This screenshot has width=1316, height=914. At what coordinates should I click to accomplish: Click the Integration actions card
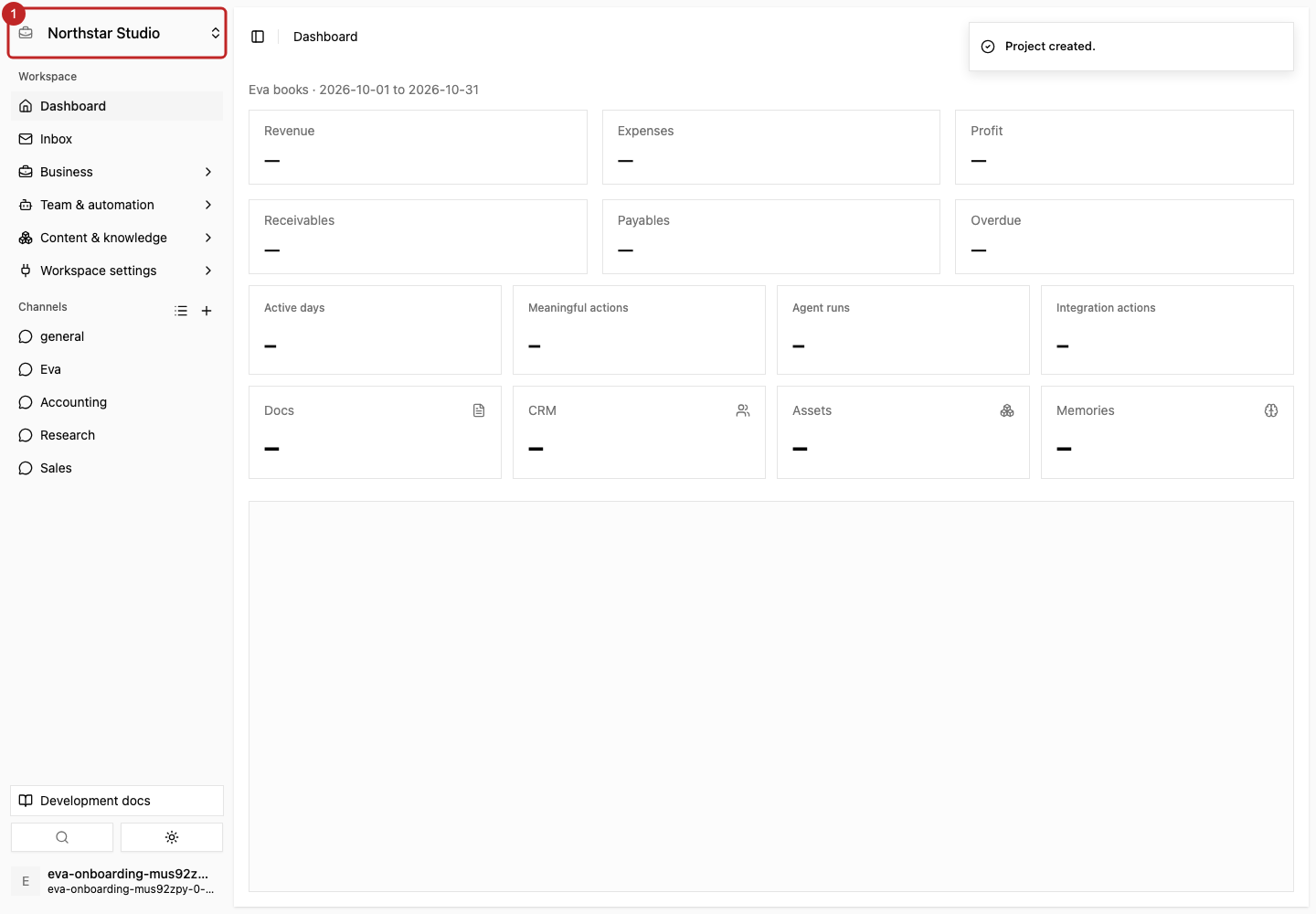tap(1167, 330)
